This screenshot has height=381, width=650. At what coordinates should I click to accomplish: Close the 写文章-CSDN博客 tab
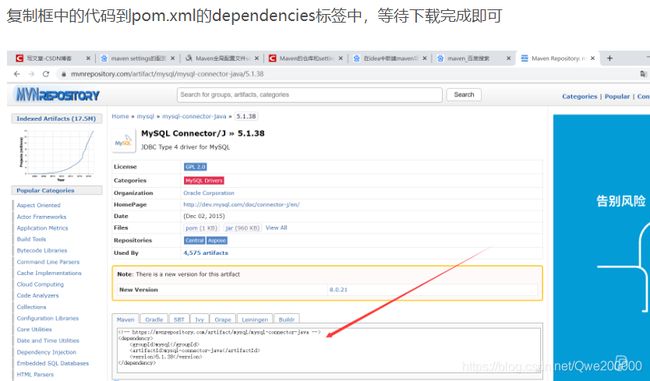pos(88,58)
